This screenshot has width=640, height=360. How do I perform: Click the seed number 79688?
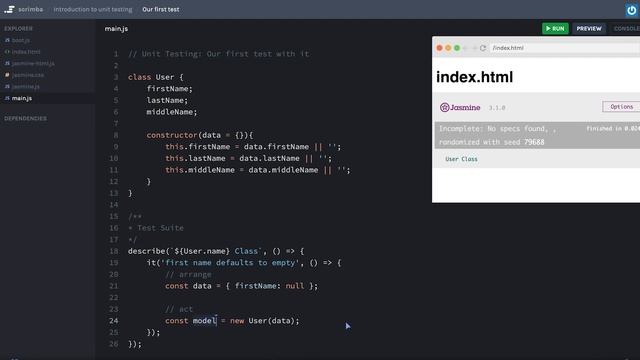(x=534, y=142)
